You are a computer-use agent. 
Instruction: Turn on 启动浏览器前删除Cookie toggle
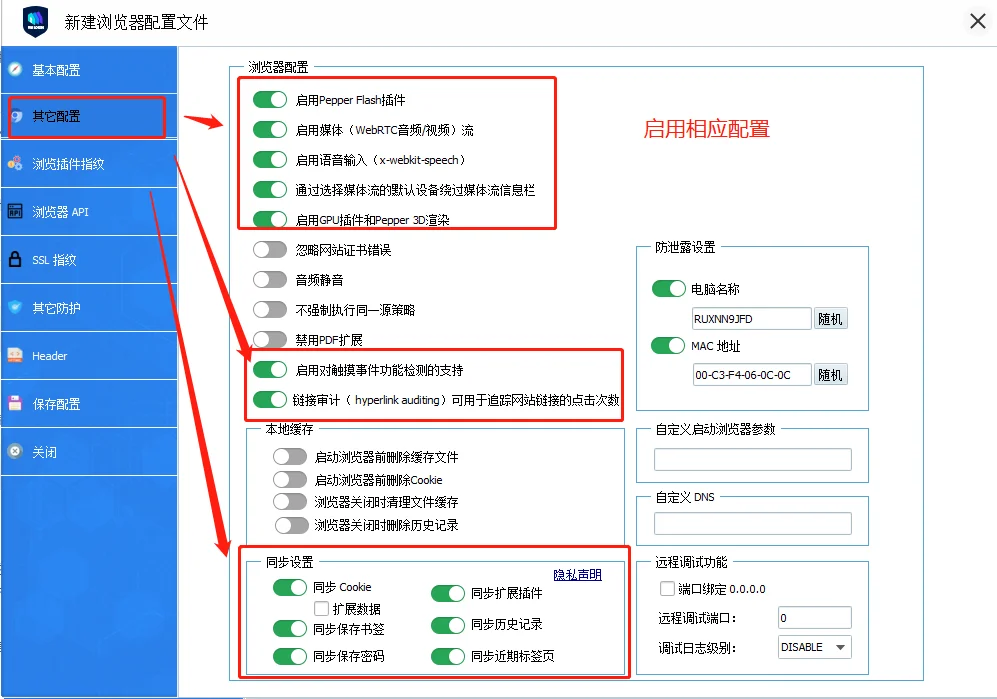pos(290,479)
